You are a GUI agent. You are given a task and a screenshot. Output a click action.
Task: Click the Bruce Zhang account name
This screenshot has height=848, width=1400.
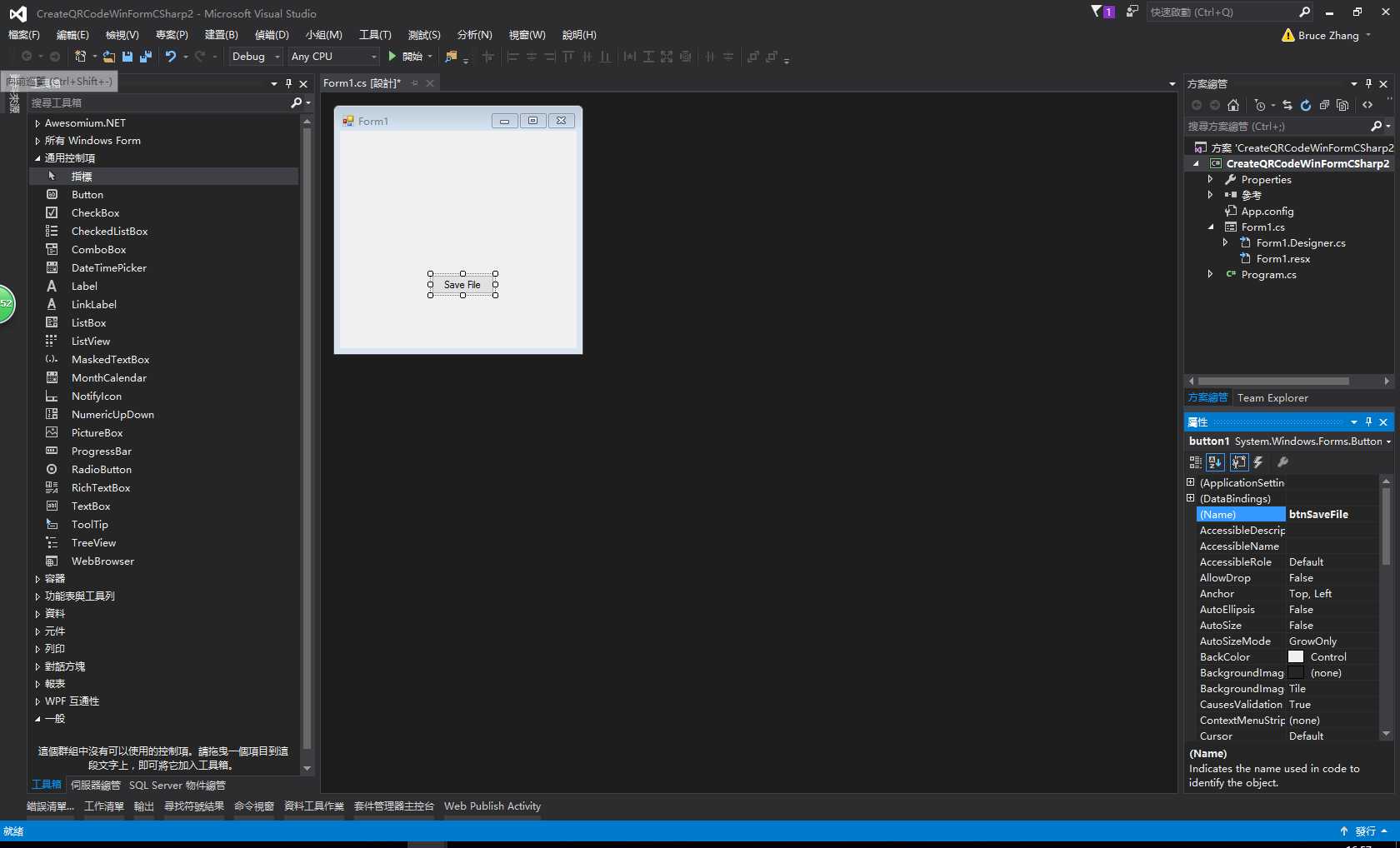point(1328,36)
